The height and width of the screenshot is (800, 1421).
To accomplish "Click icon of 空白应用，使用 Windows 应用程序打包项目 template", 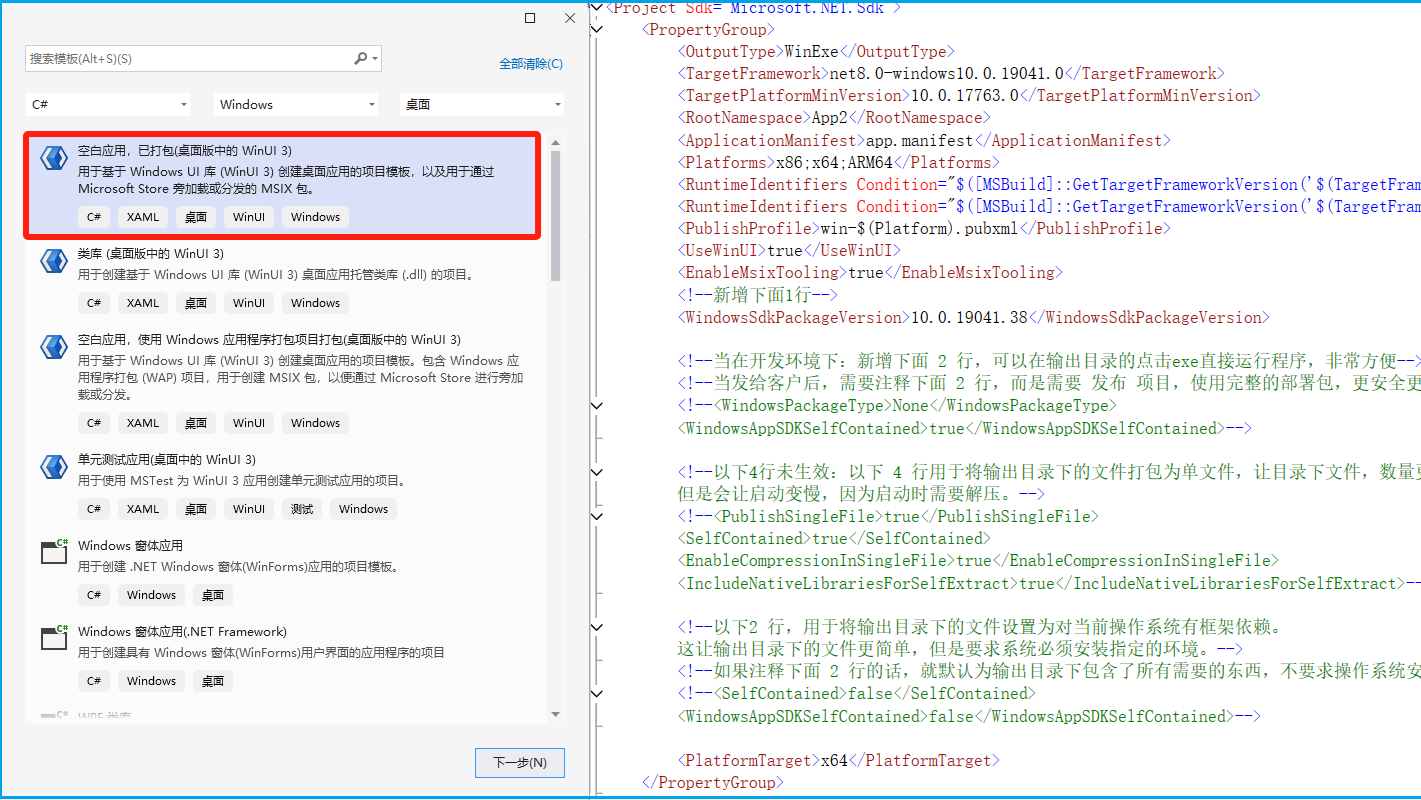I will tap(53, 347).
